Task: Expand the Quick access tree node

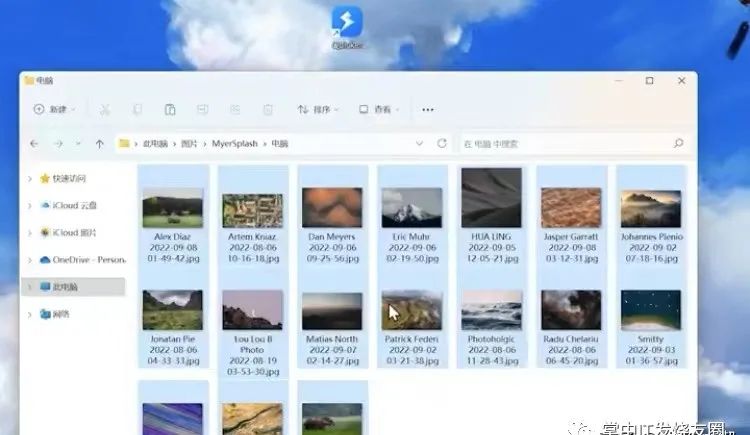Action: pos(30,179)
